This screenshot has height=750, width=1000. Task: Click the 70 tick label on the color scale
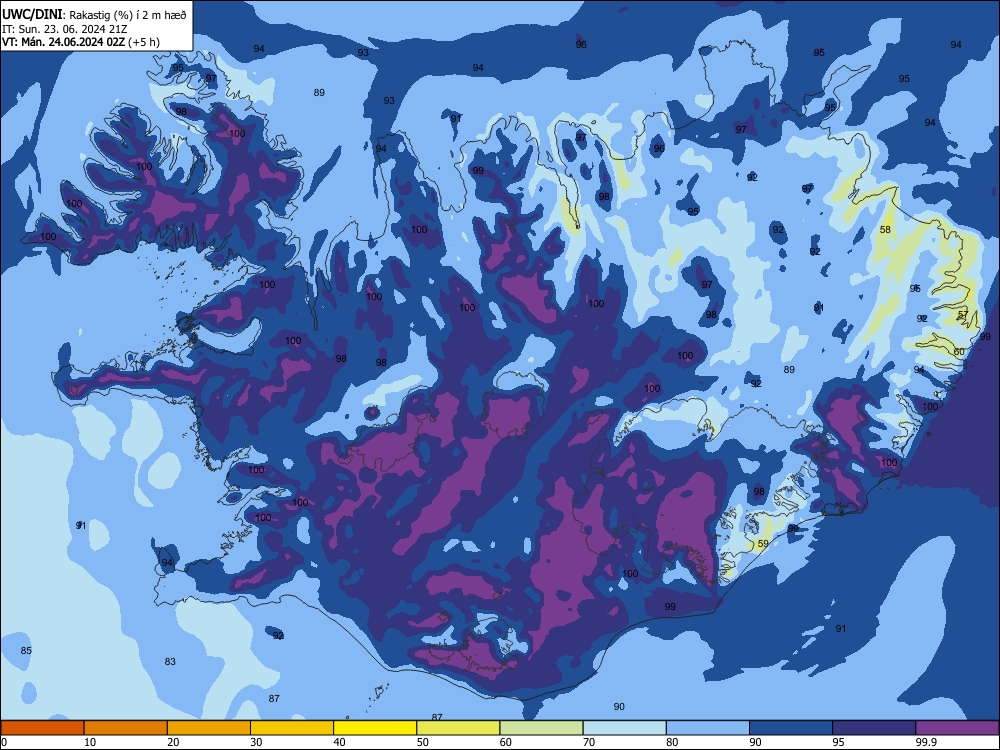point(589,742)
